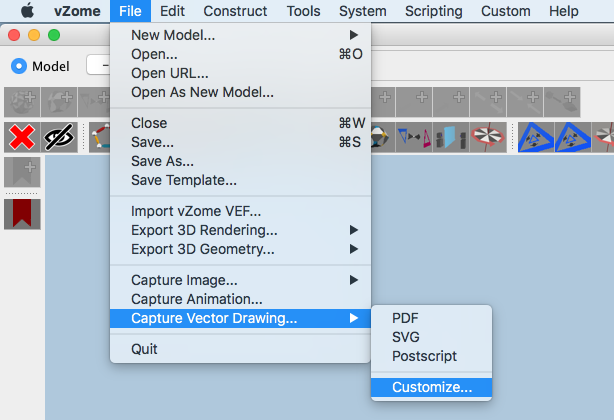This screenshot has height=420, width=614.
Task: Click Save Template in the File menu
Action: coord(183,181)
